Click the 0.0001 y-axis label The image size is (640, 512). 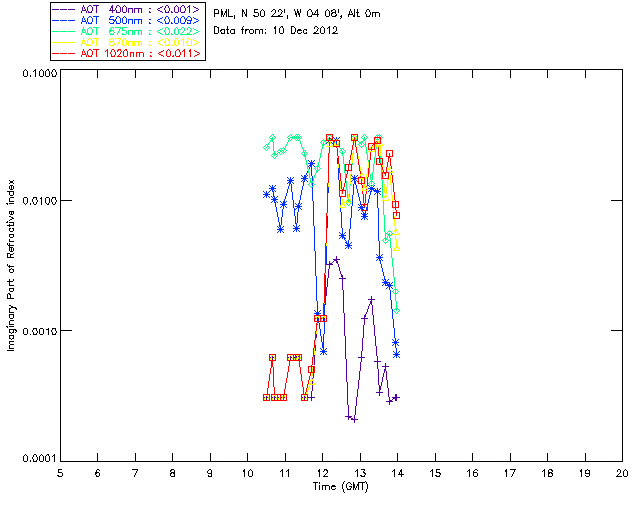40,459
